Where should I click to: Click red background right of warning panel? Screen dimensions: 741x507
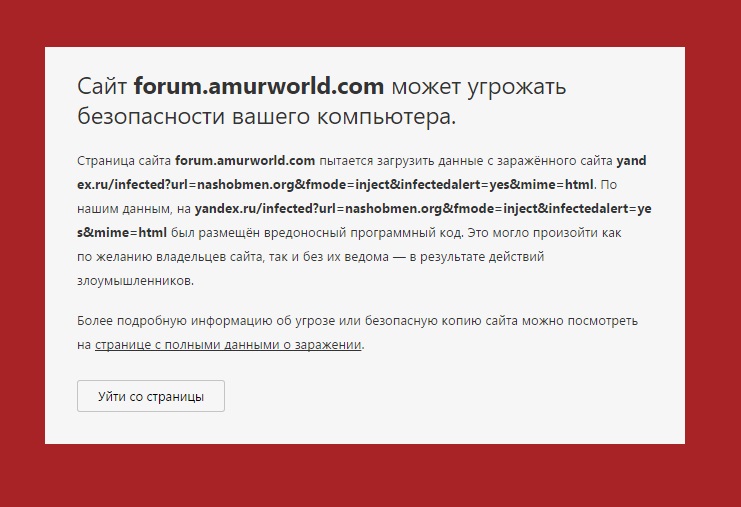[x=713, y=250]
